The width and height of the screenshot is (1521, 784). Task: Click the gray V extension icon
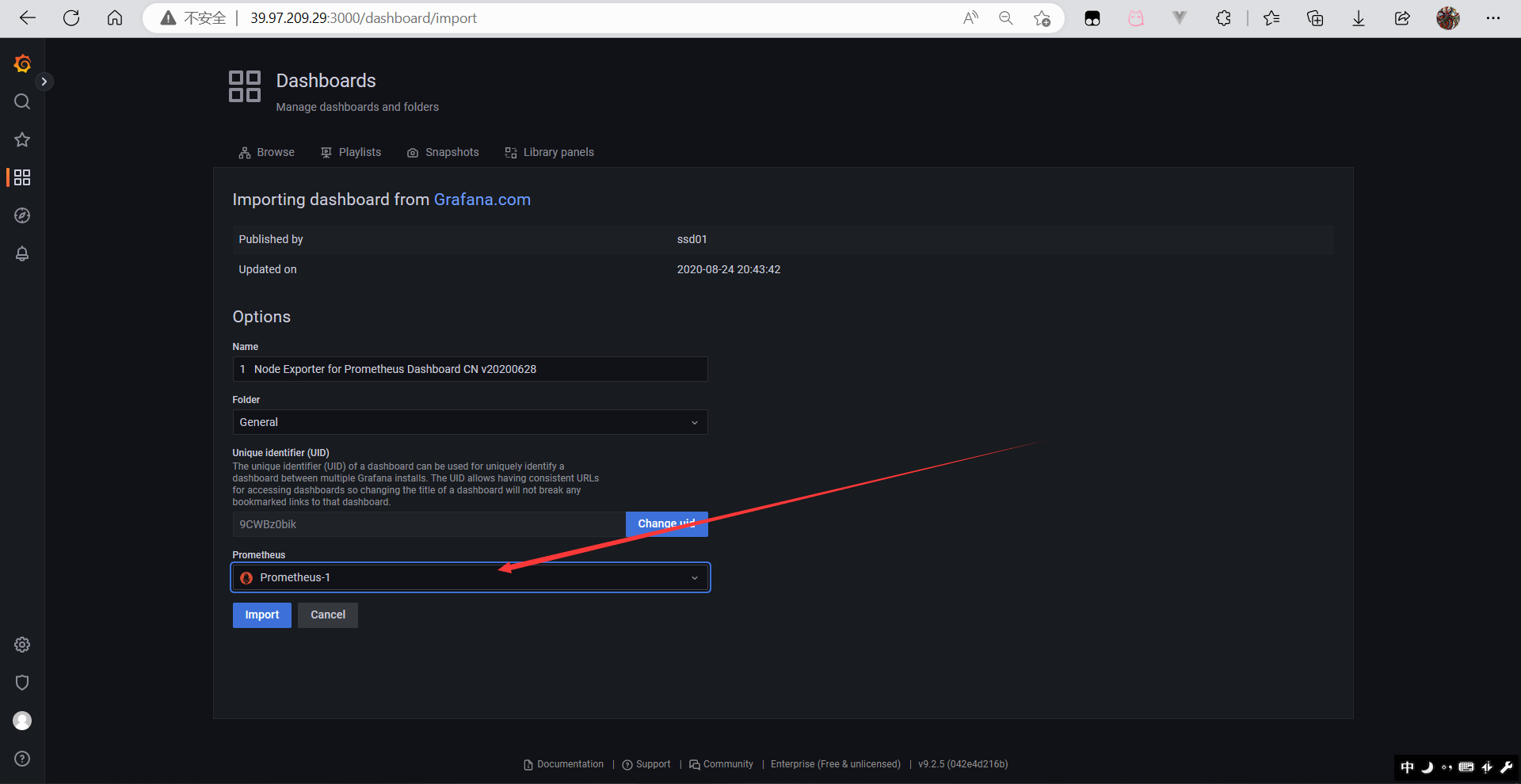pyautogui.click(x=1180, y=18)
